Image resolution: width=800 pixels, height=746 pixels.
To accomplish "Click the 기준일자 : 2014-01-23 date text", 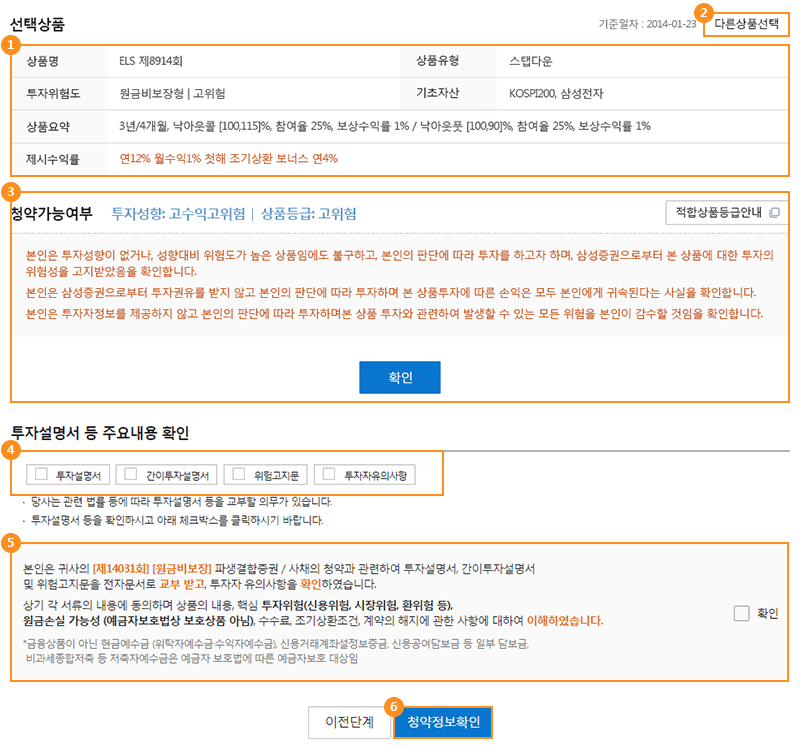I will 647,24.
